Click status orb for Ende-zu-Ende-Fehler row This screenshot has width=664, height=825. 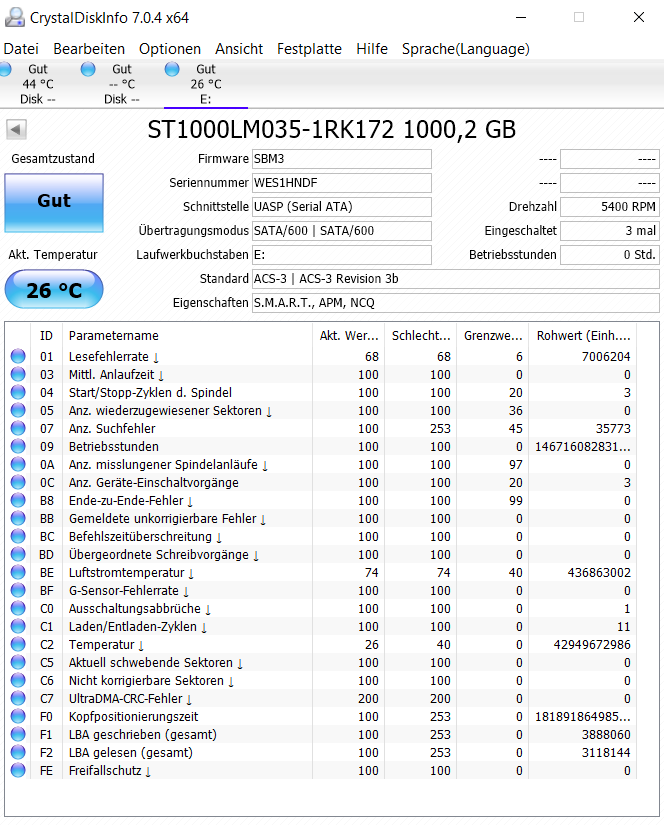click(18, 500)
